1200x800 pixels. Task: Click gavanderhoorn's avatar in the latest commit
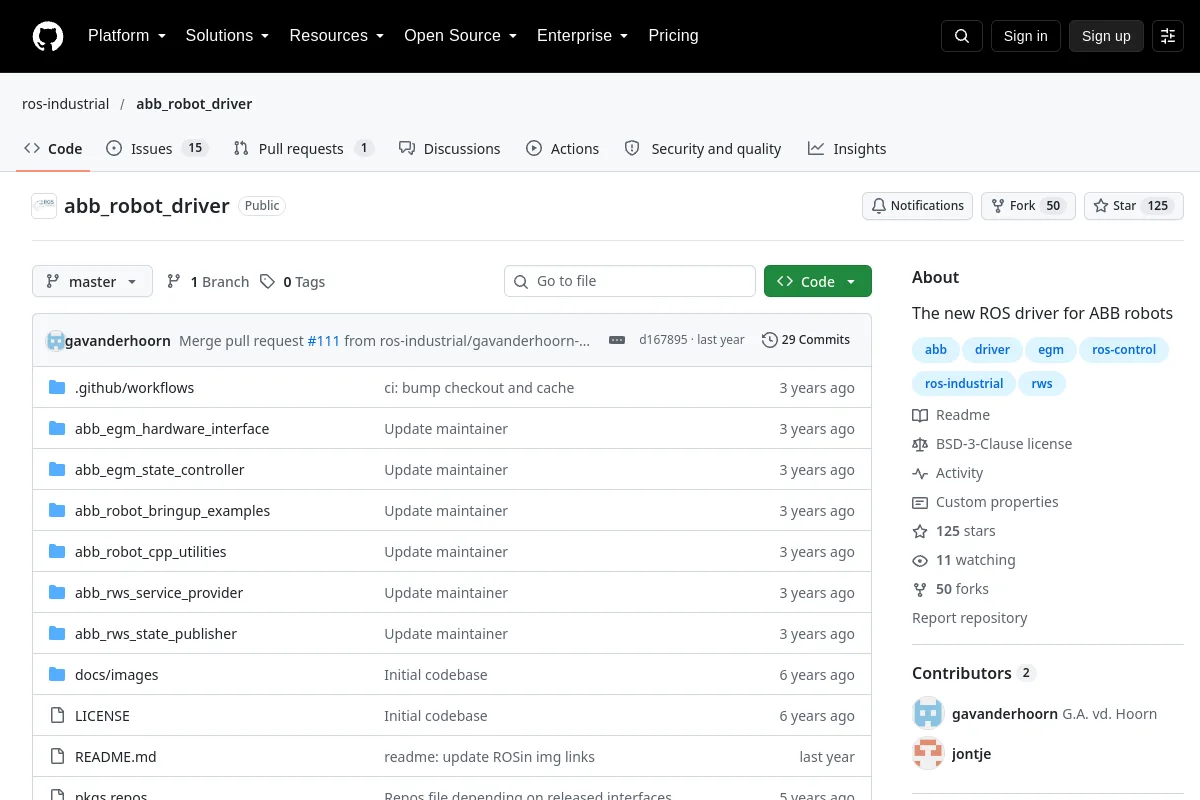[x=55, y=341]
